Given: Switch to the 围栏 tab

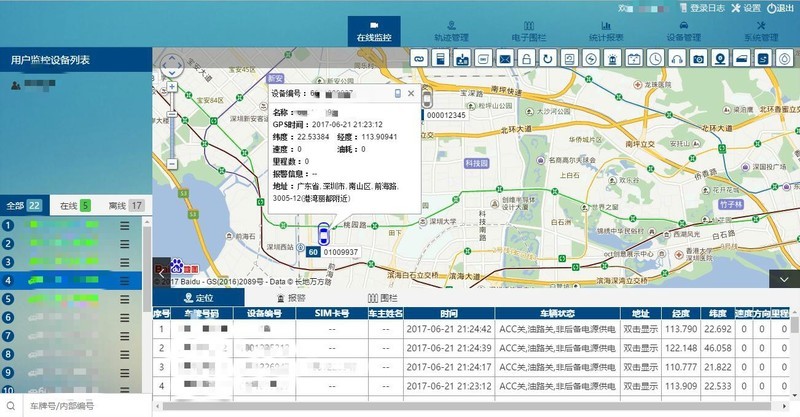Looking at the screenshot, I should tap(382, 298).
